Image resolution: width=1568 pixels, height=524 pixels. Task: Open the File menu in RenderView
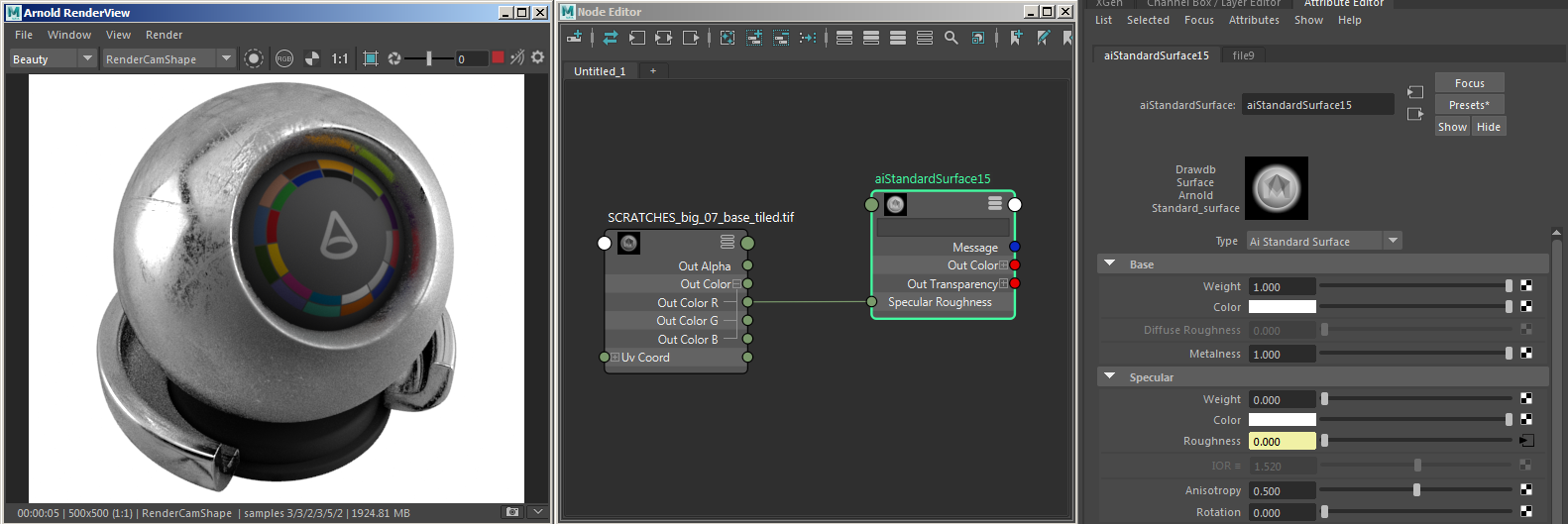[x=24, y=35]
